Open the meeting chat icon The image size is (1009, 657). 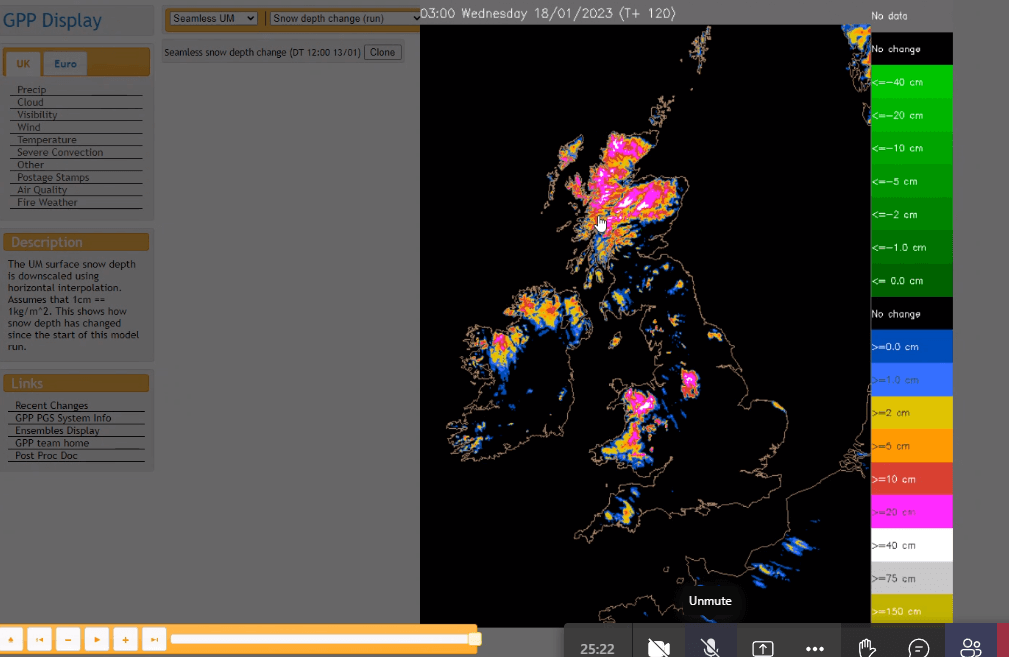[919, 648]
